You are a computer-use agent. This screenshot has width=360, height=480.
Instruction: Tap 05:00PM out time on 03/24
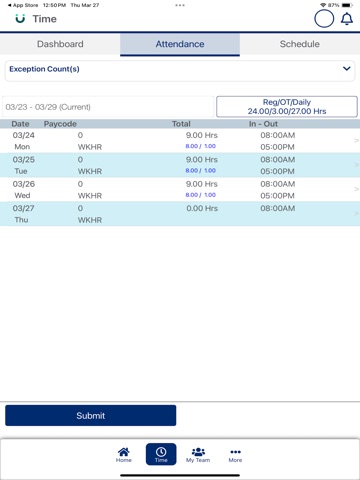click(x=277, y=147)
